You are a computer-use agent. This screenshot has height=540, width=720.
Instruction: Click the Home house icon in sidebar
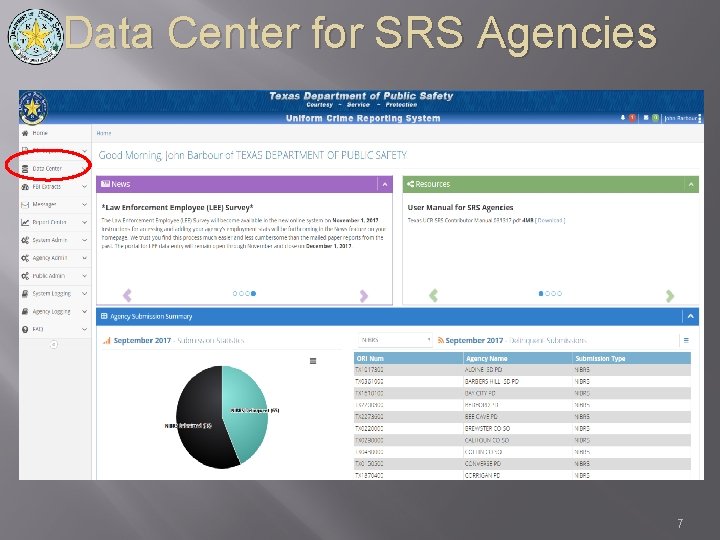coord(25,133)
